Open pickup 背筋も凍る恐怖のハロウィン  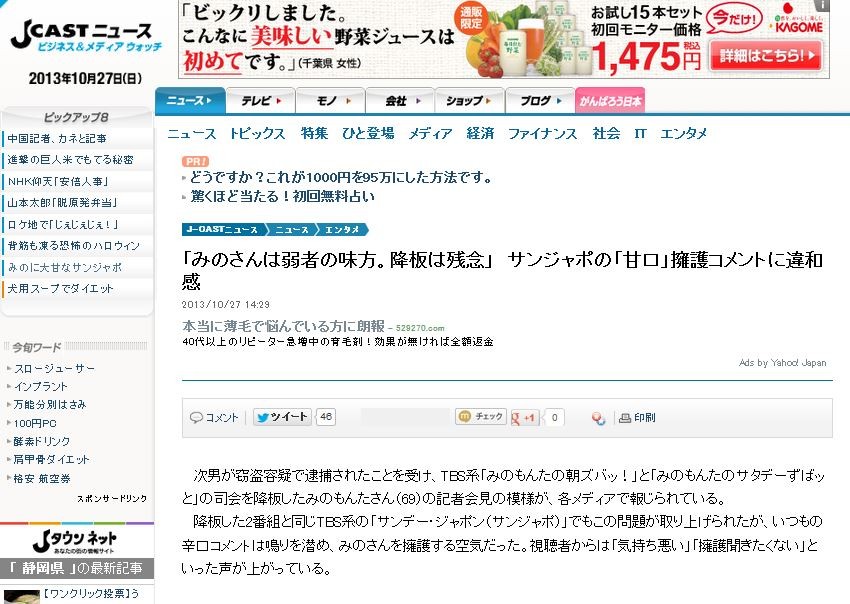coord(74,246)
